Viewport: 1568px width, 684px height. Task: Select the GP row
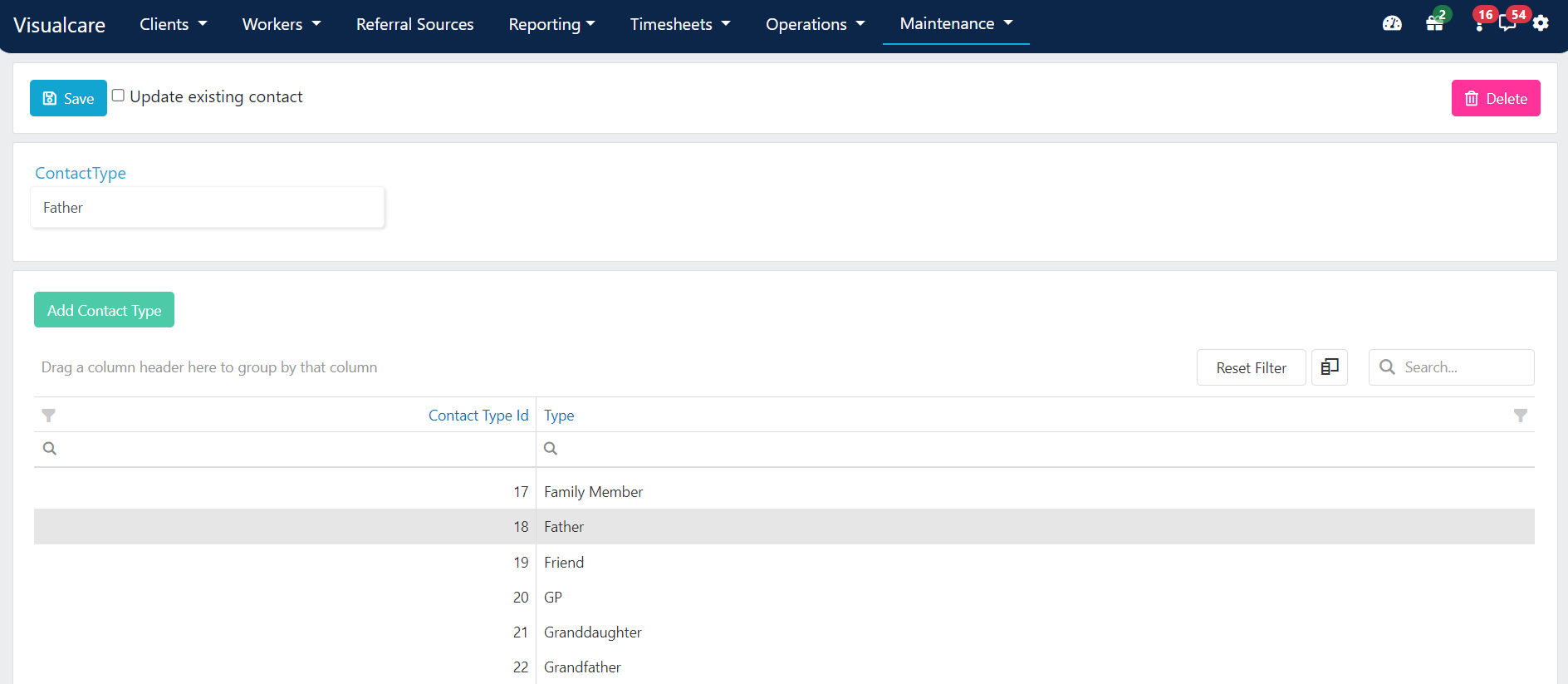[x=784, y=598]
